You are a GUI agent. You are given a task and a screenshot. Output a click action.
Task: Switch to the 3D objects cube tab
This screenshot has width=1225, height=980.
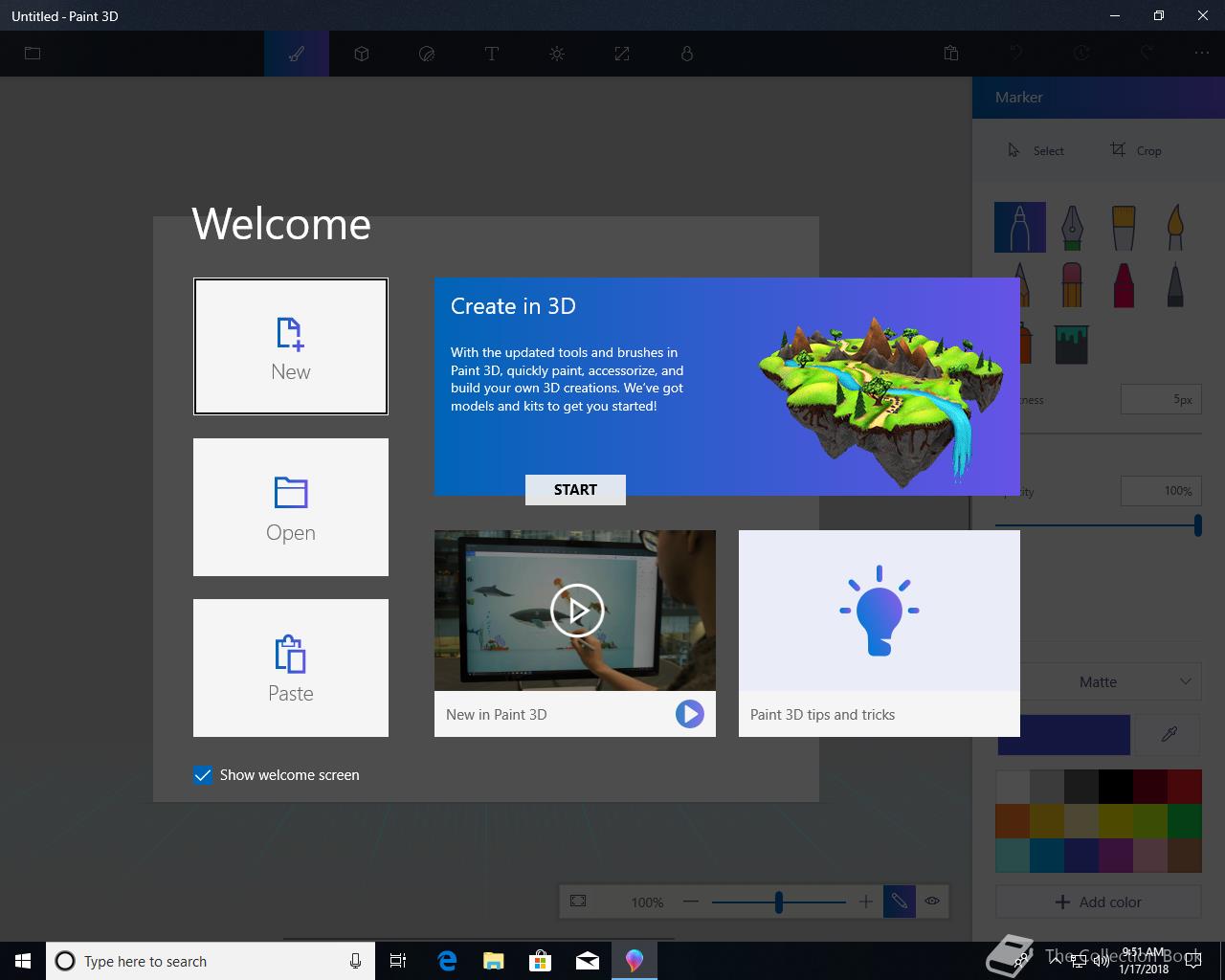pyautogui.click(x=362, y=54)
